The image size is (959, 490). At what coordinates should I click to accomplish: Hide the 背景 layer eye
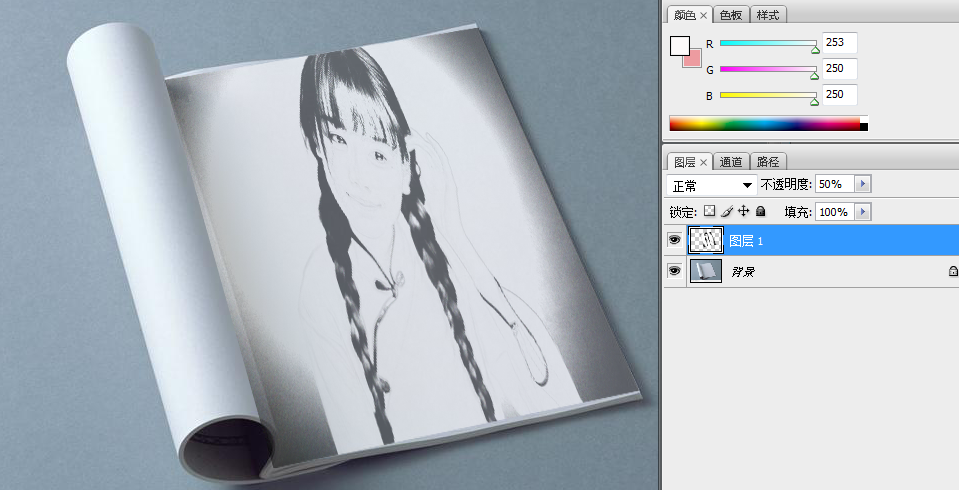pos(675,270)
